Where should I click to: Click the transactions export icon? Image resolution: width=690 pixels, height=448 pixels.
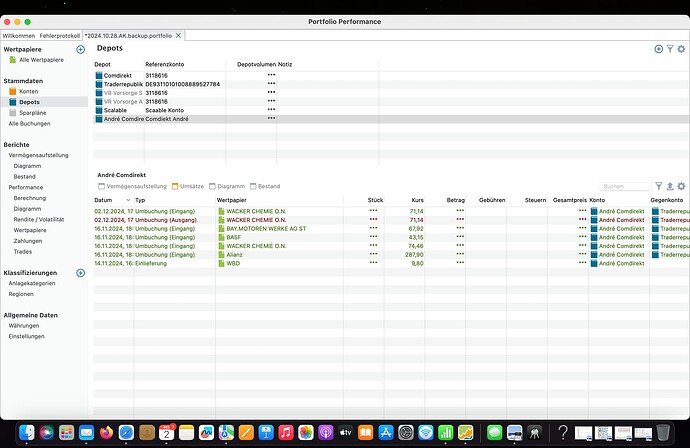tap(670, 186)
